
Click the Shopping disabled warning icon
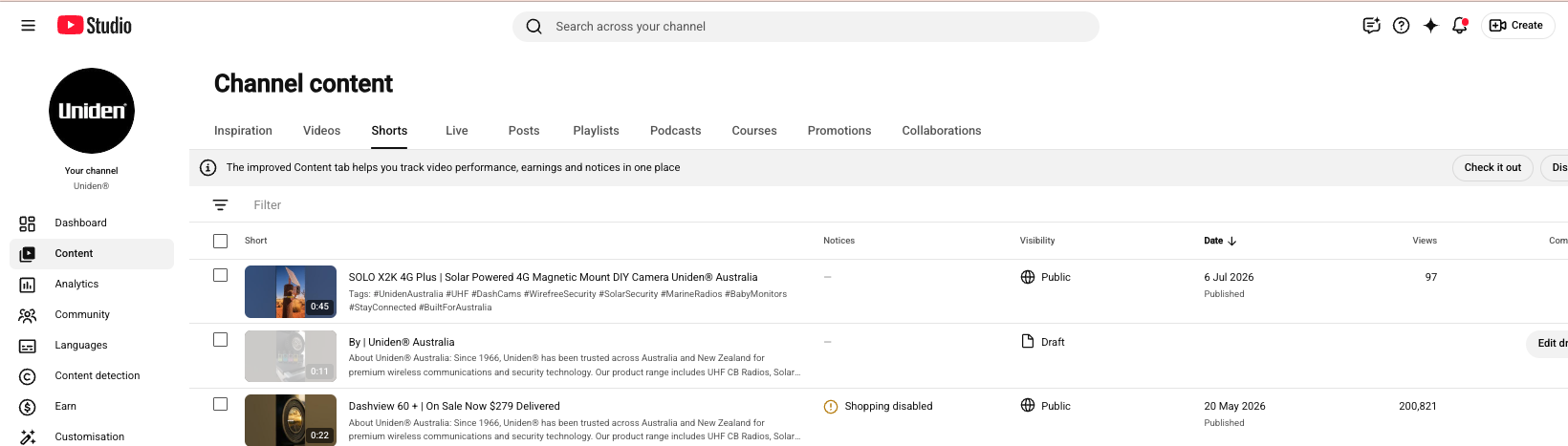[x=831, y=407]
